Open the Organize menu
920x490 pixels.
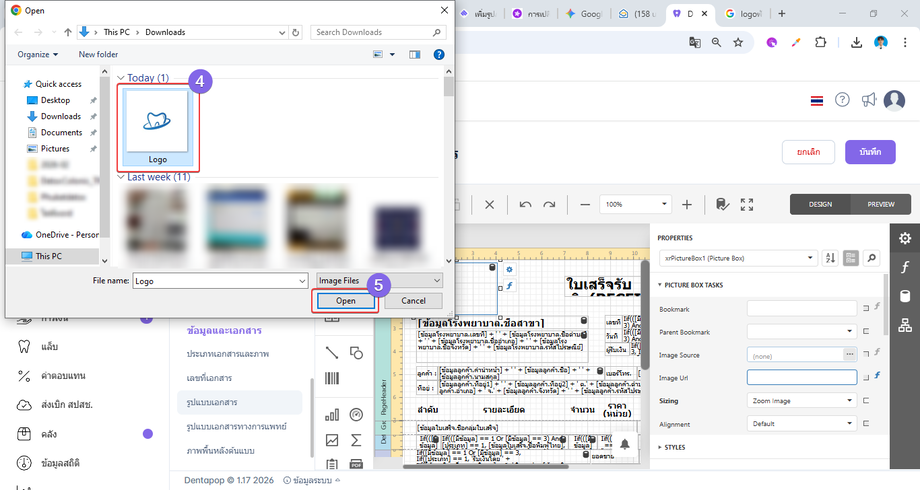point(38,55)
